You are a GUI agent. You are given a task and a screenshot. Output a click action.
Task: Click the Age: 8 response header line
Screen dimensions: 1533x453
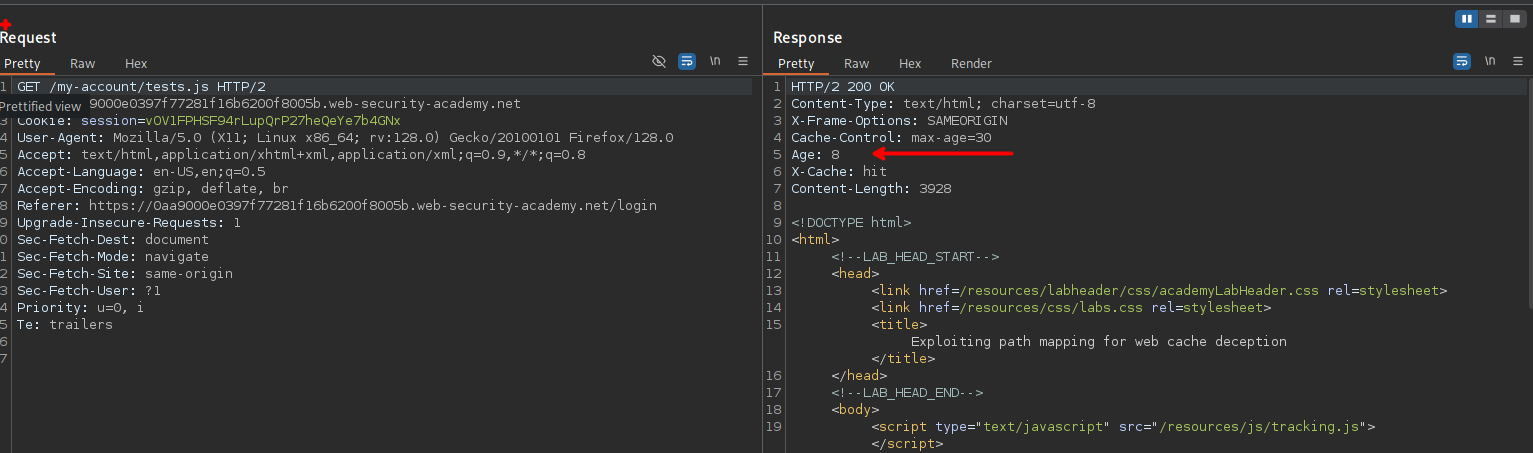tap(815, 155)
